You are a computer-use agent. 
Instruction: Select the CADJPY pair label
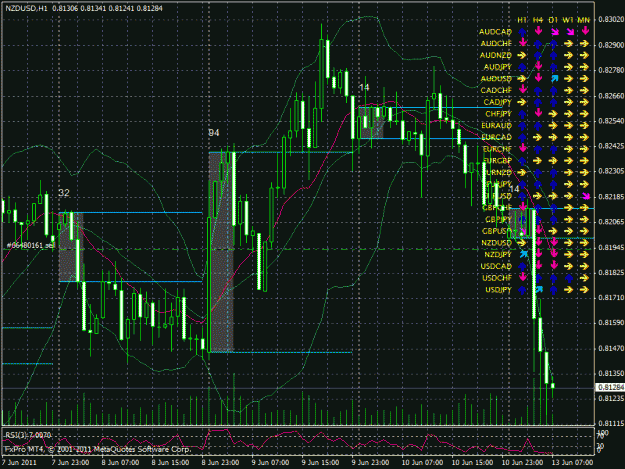497,102
